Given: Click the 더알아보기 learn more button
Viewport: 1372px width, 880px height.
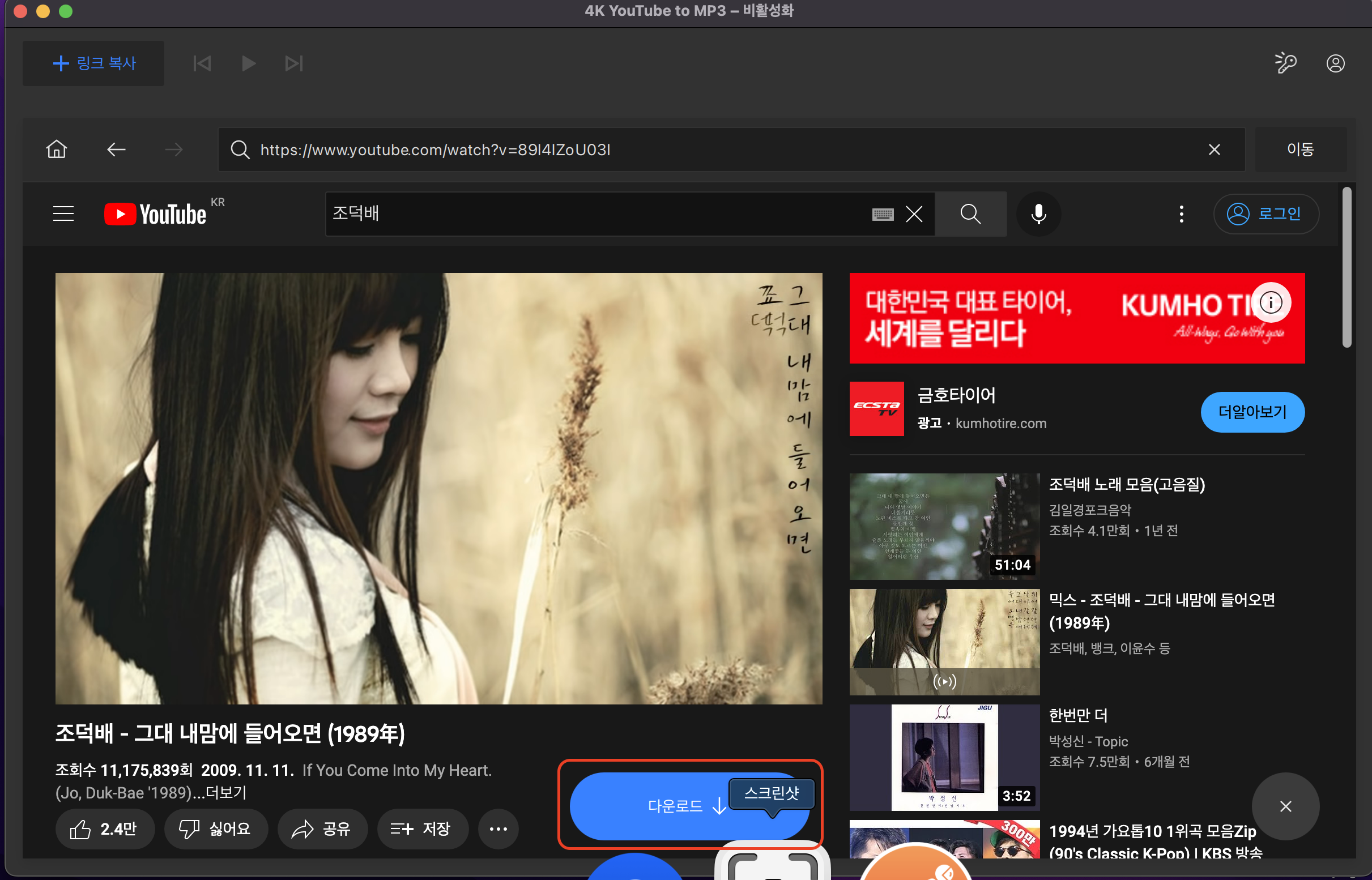Looking at the screenshot, I should (1252, 412).
